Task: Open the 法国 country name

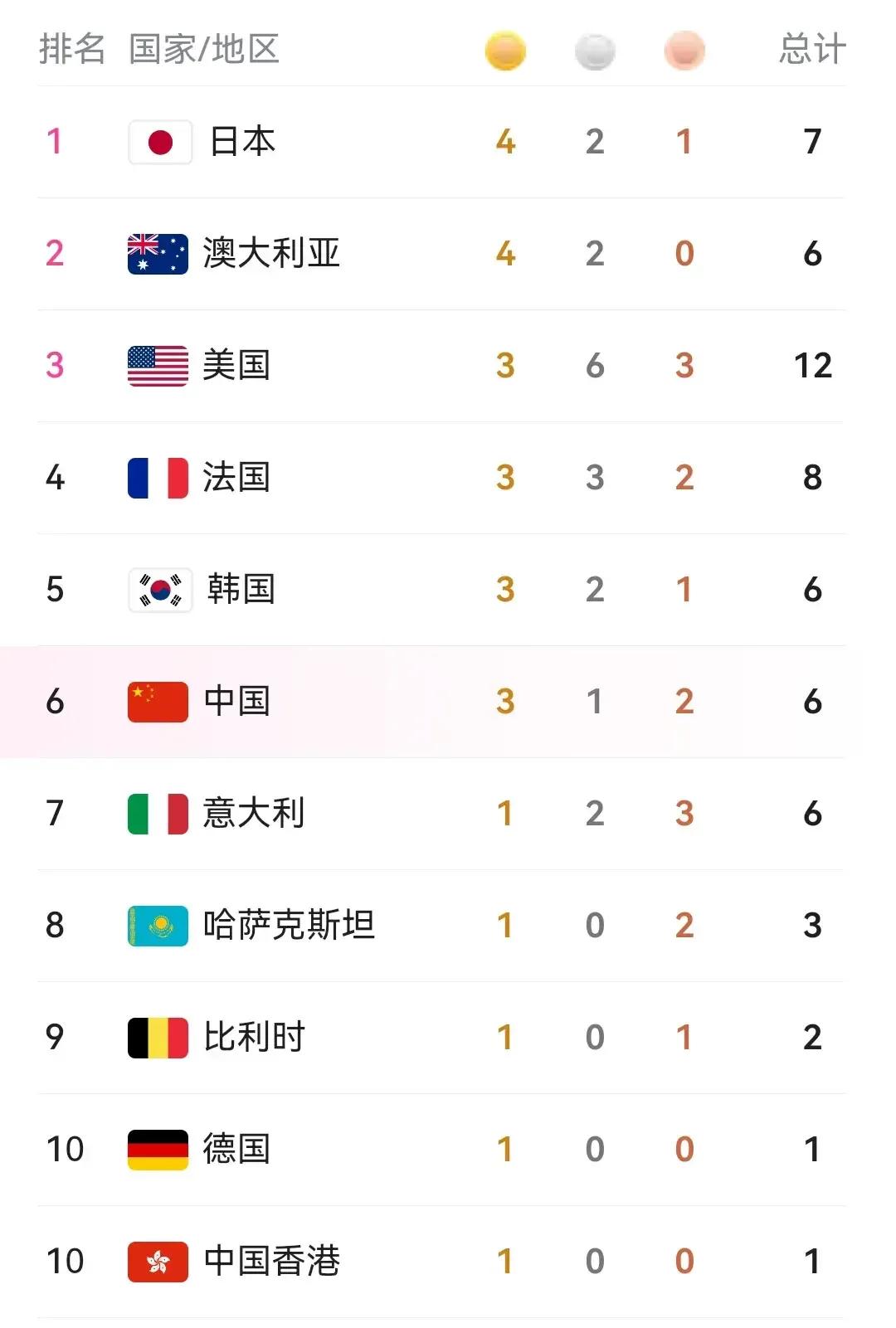Action: tap(236, 478)
